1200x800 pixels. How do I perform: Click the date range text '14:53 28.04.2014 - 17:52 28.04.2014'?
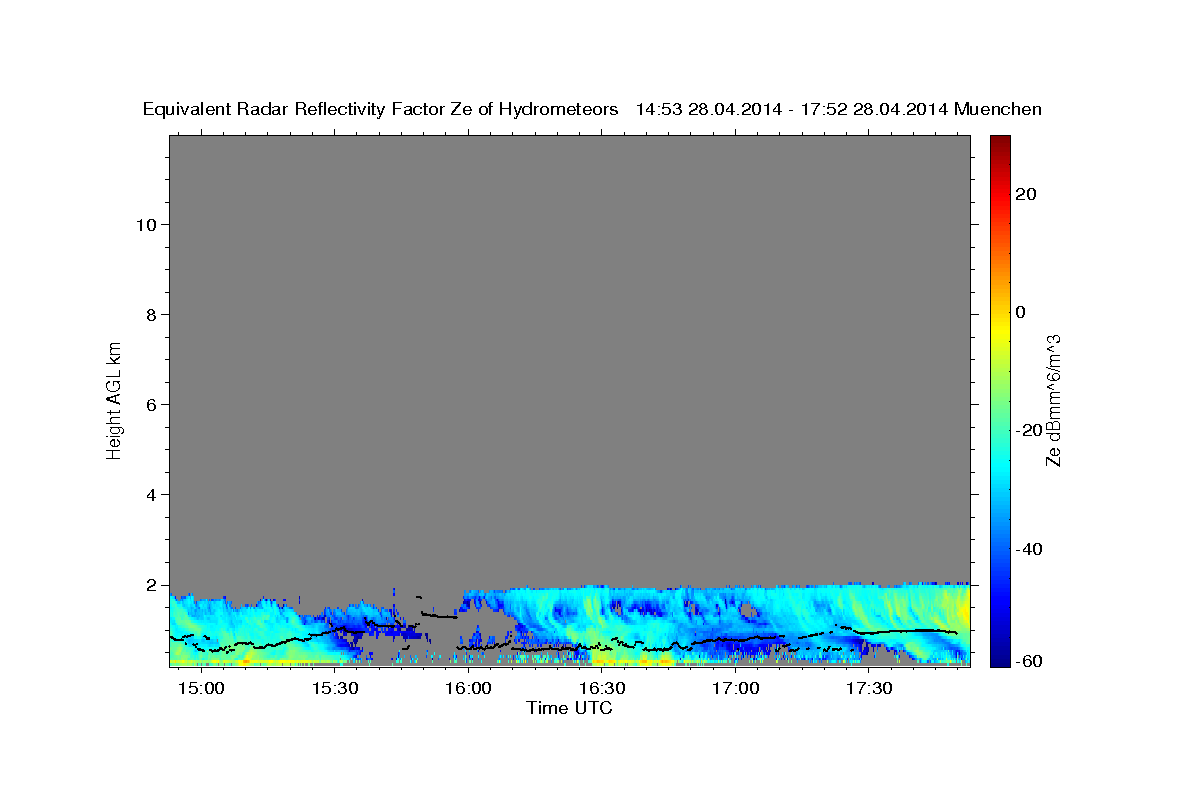(792, 110)
